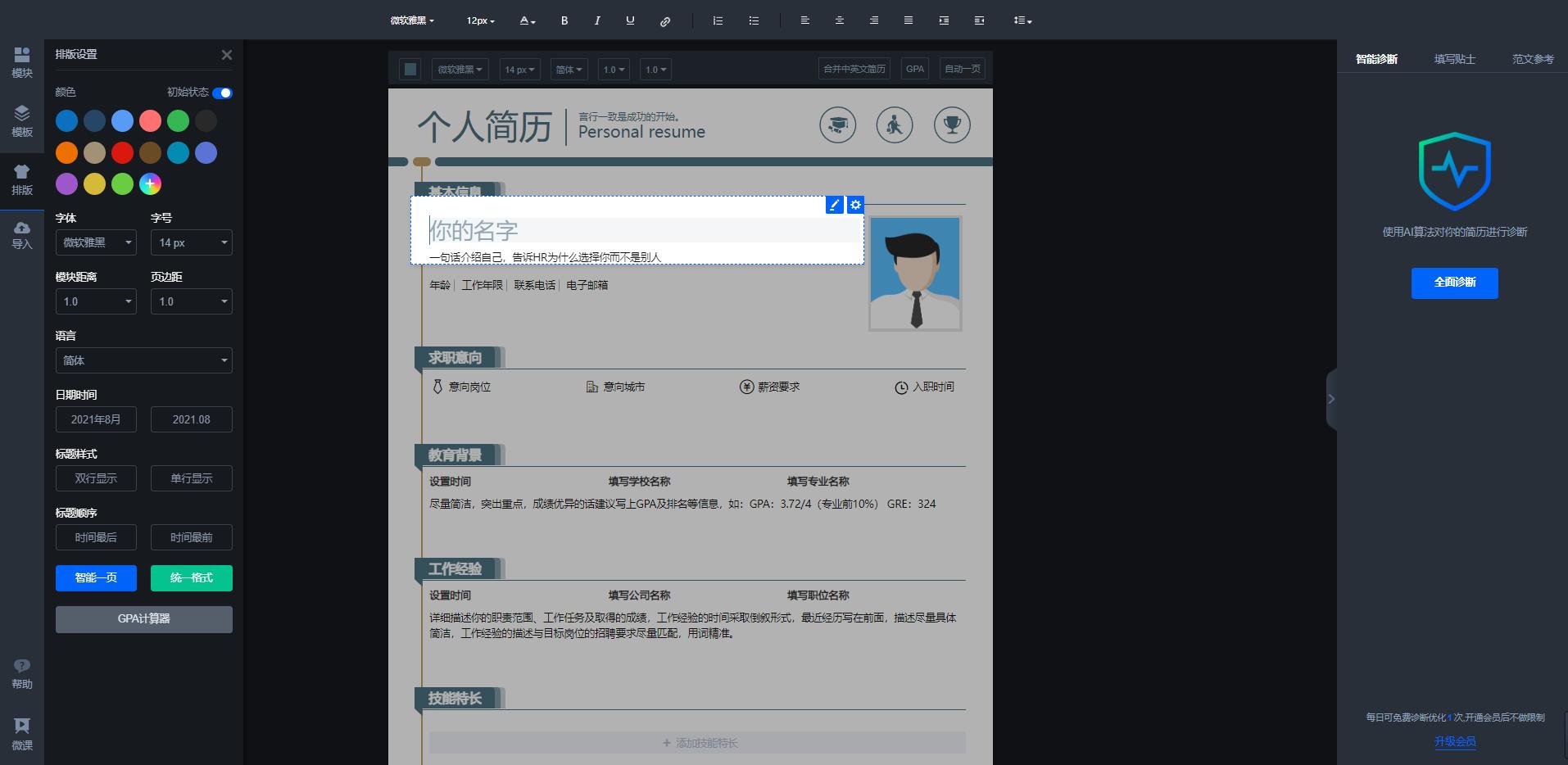The height and width of the screenshot is (765, 1568).
Task: Open the 导入 import sidebar icon
Action: (x=22, y=234)
